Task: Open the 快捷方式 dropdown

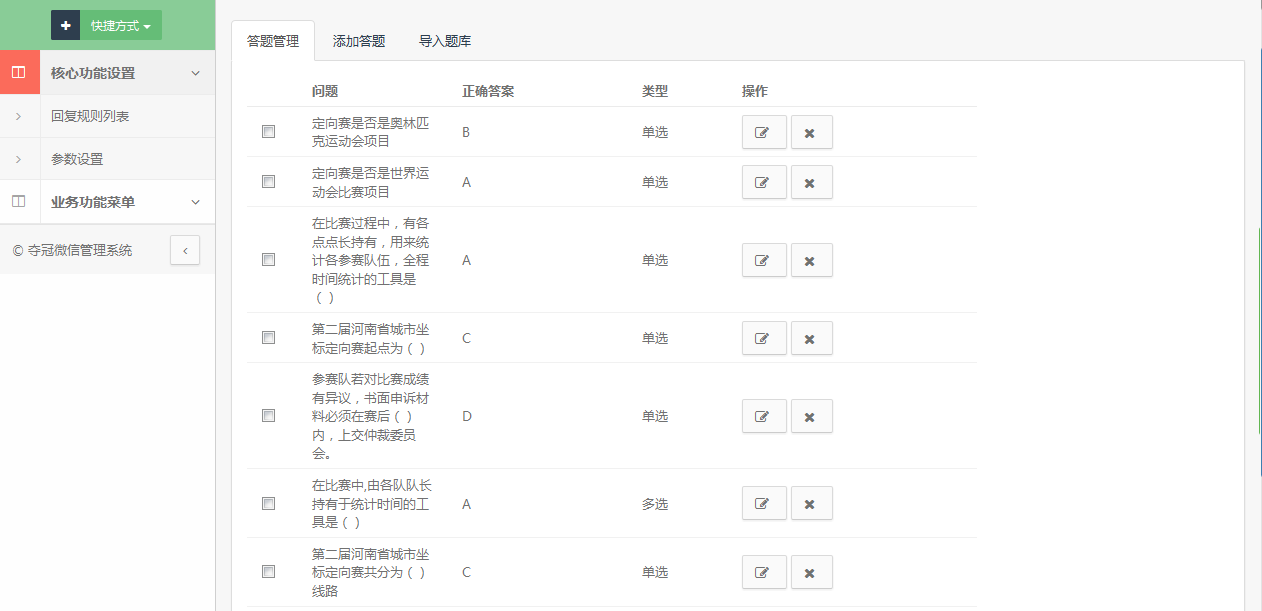Action: pyautogui.click(x=121, y=25)
